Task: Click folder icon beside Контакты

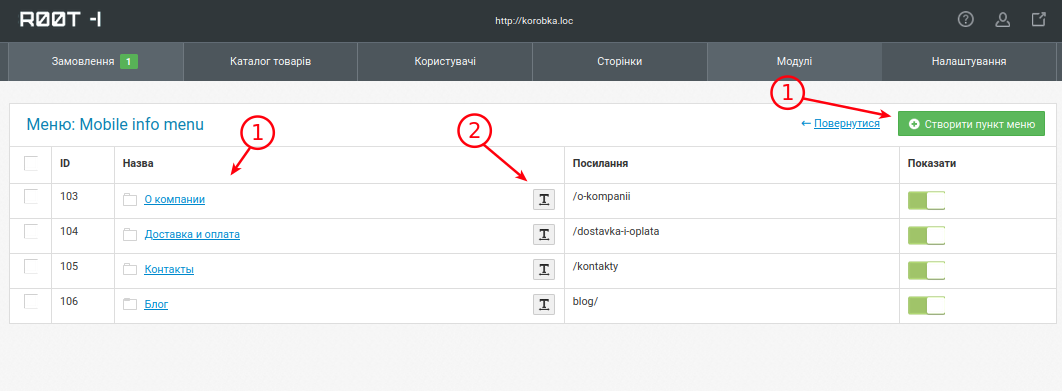Action: pos(130,270)
